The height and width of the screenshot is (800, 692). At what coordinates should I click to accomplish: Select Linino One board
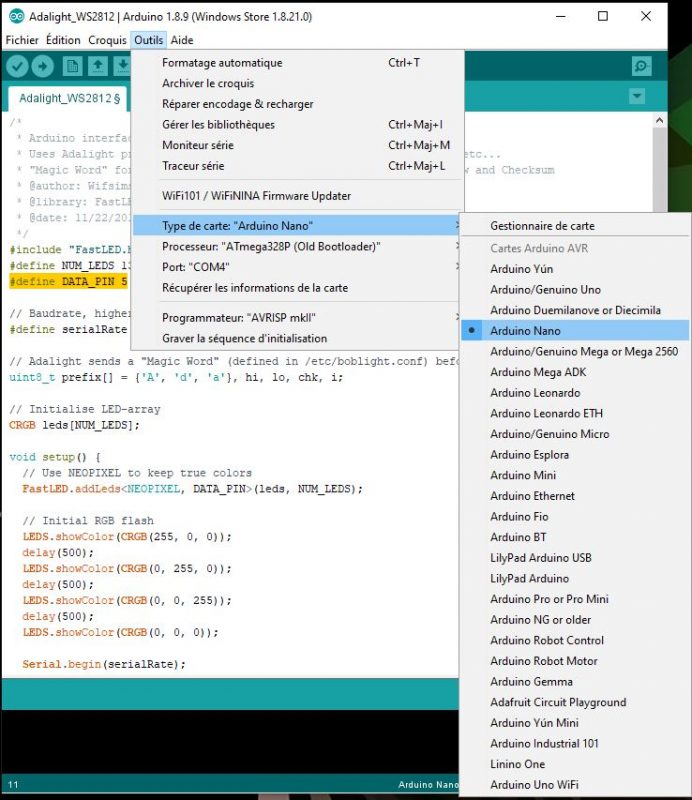(575, 764)
